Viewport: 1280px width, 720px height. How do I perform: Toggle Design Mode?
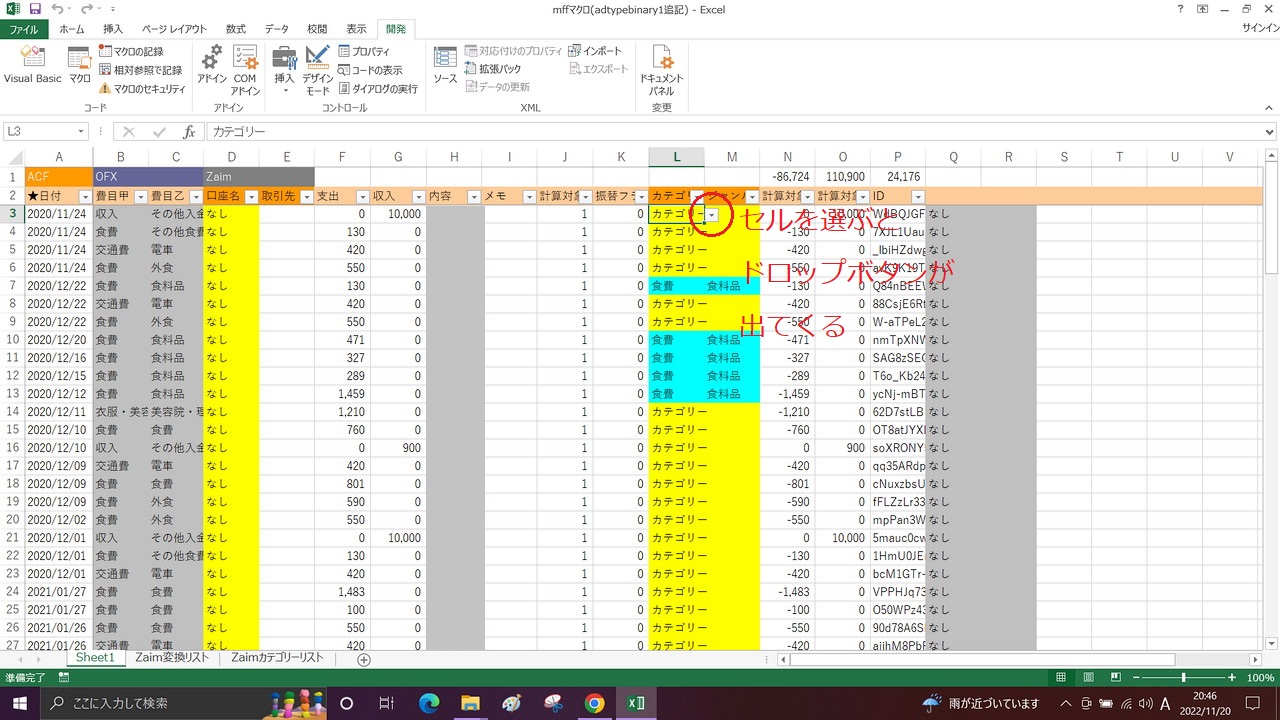[x=317, y=70]
